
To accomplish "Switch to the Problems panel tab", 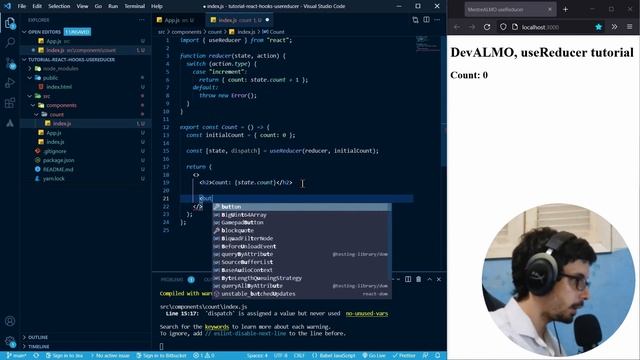I will point(172,280).
